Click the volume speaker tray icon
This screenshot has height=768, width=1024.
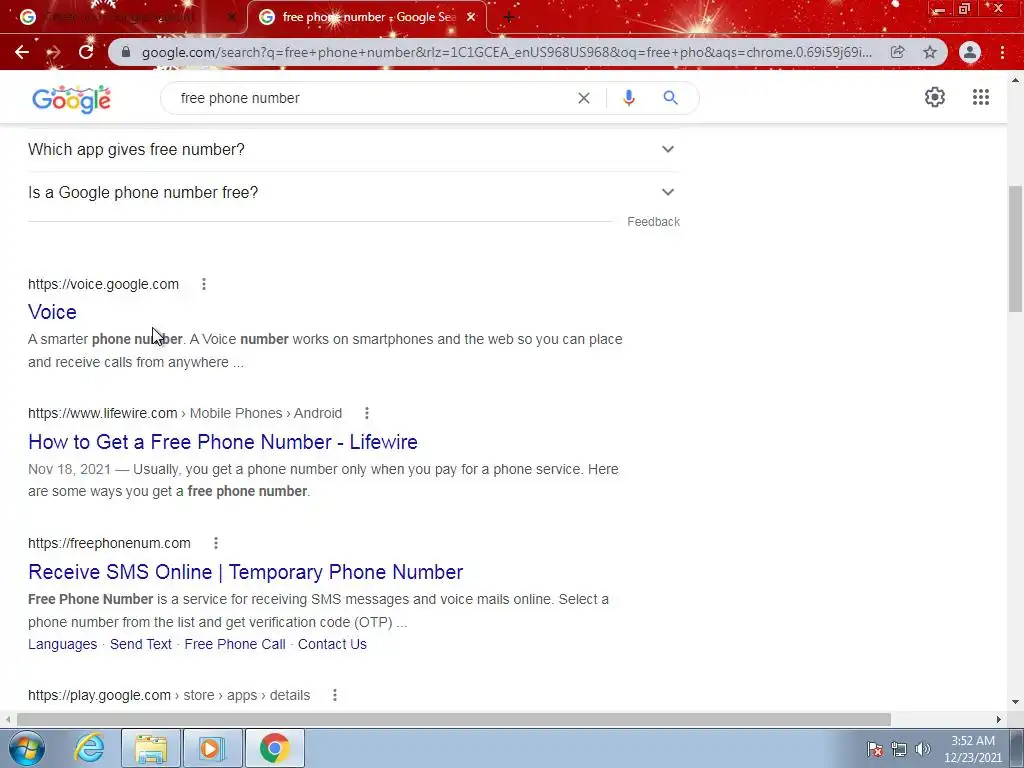pos(923,749)
